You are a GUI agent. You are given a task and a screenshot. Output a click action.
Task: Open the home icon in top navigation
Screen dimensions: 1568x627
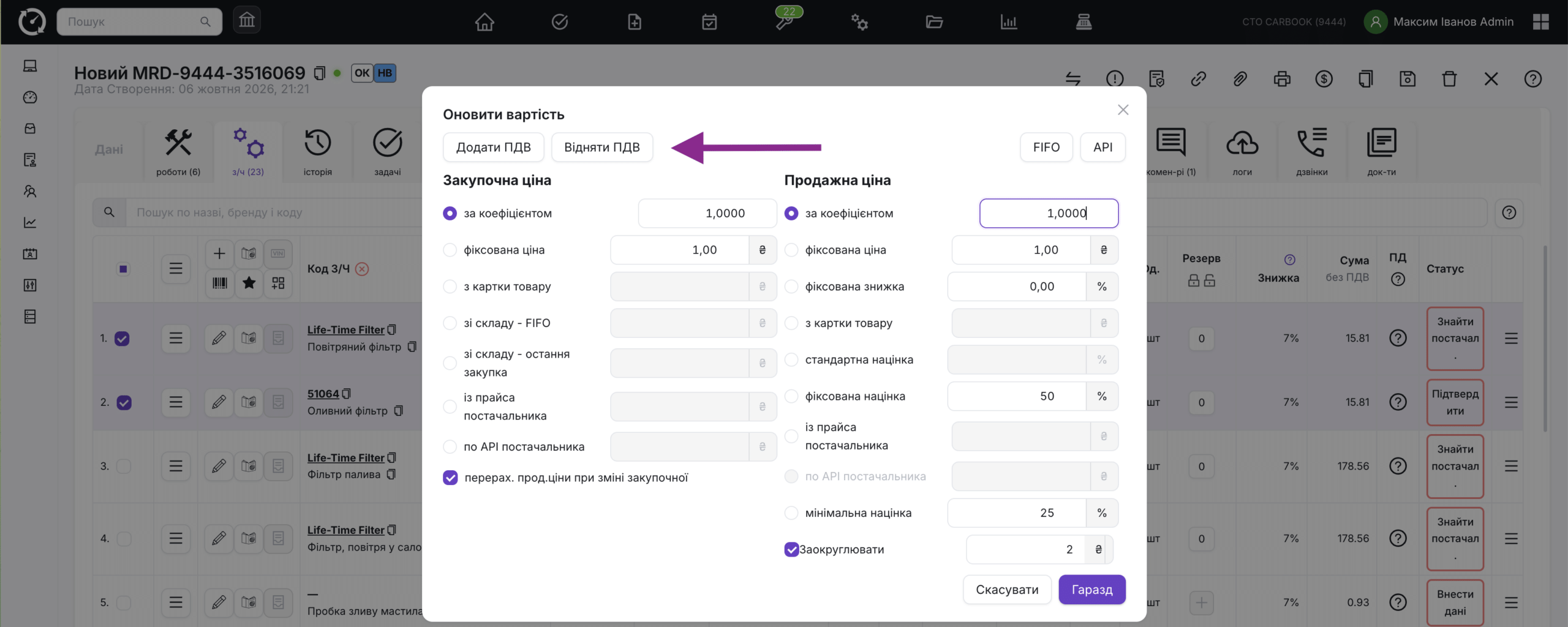pos(484,22)
